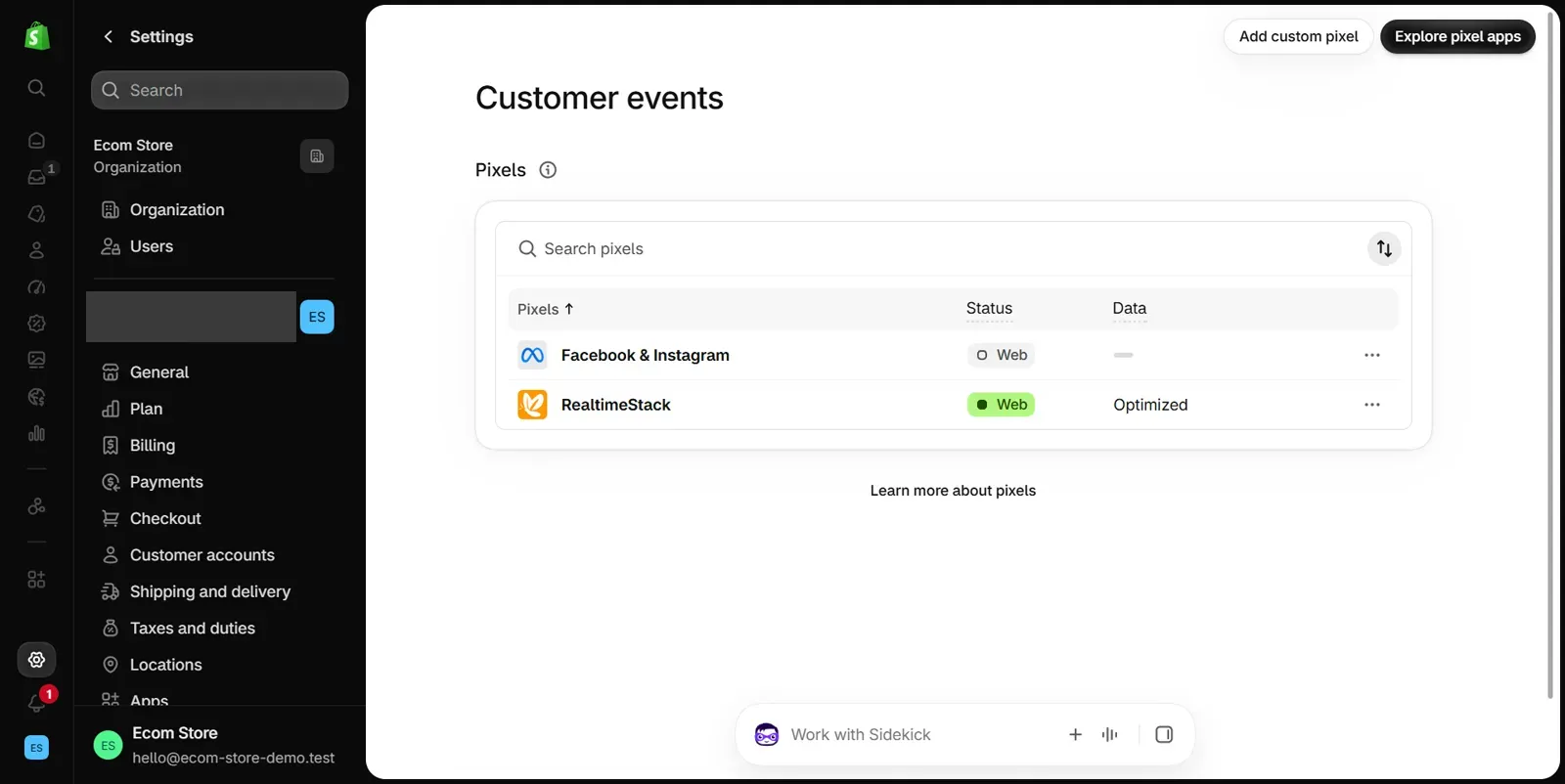The width and height of the screenshot is (1565, 784).
Task: Open the more-actions menu for RealtimeStack
Action: point(1372,405)
